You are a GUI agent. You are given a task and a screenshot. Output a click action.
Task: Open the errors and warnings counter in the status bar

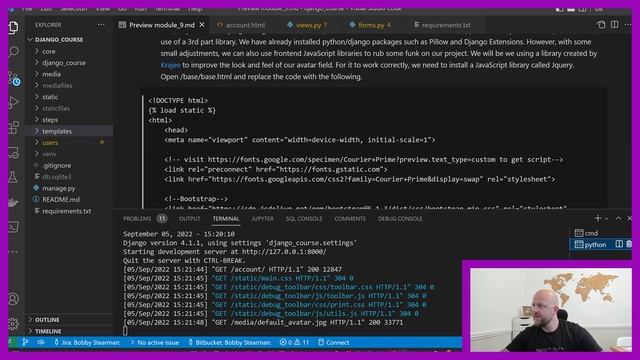coord(294,342)
